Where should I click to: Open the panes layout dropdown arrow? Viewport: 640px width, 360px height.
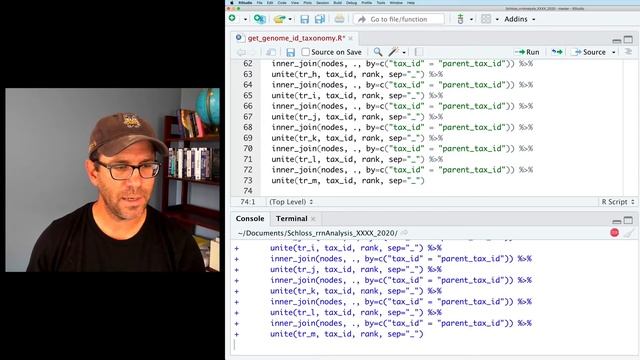(x=497, y=19)
